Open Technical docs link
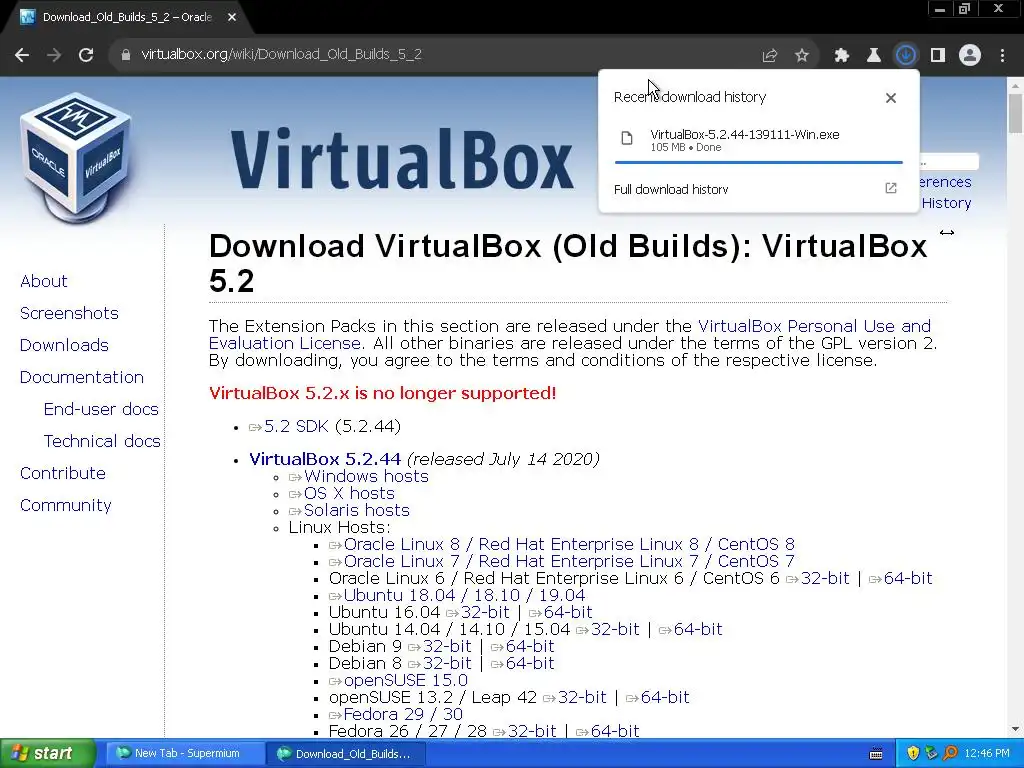 (x=102, y=441)
